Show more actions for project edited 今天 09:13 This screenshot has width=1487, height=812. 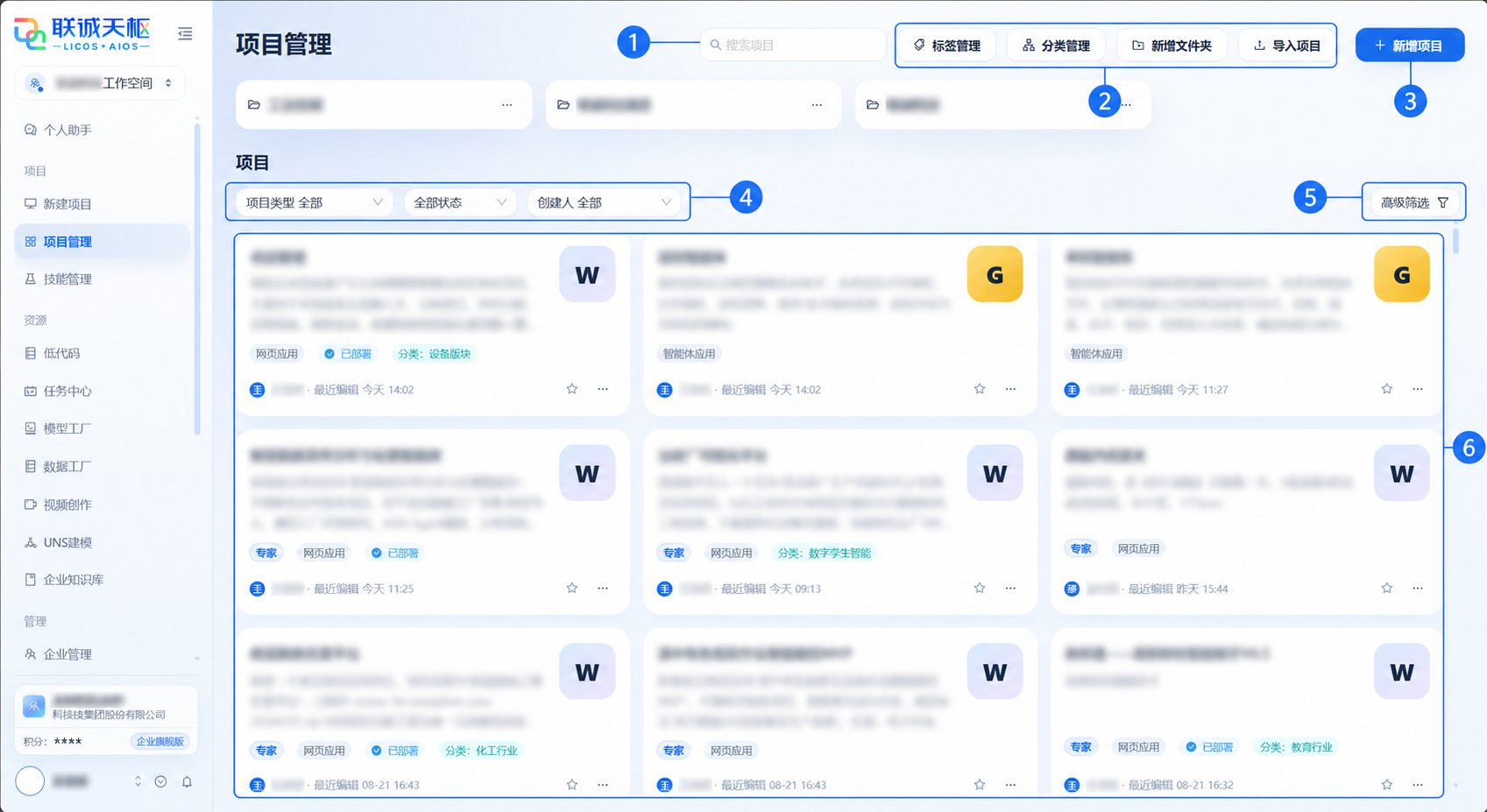point(1010,588)
